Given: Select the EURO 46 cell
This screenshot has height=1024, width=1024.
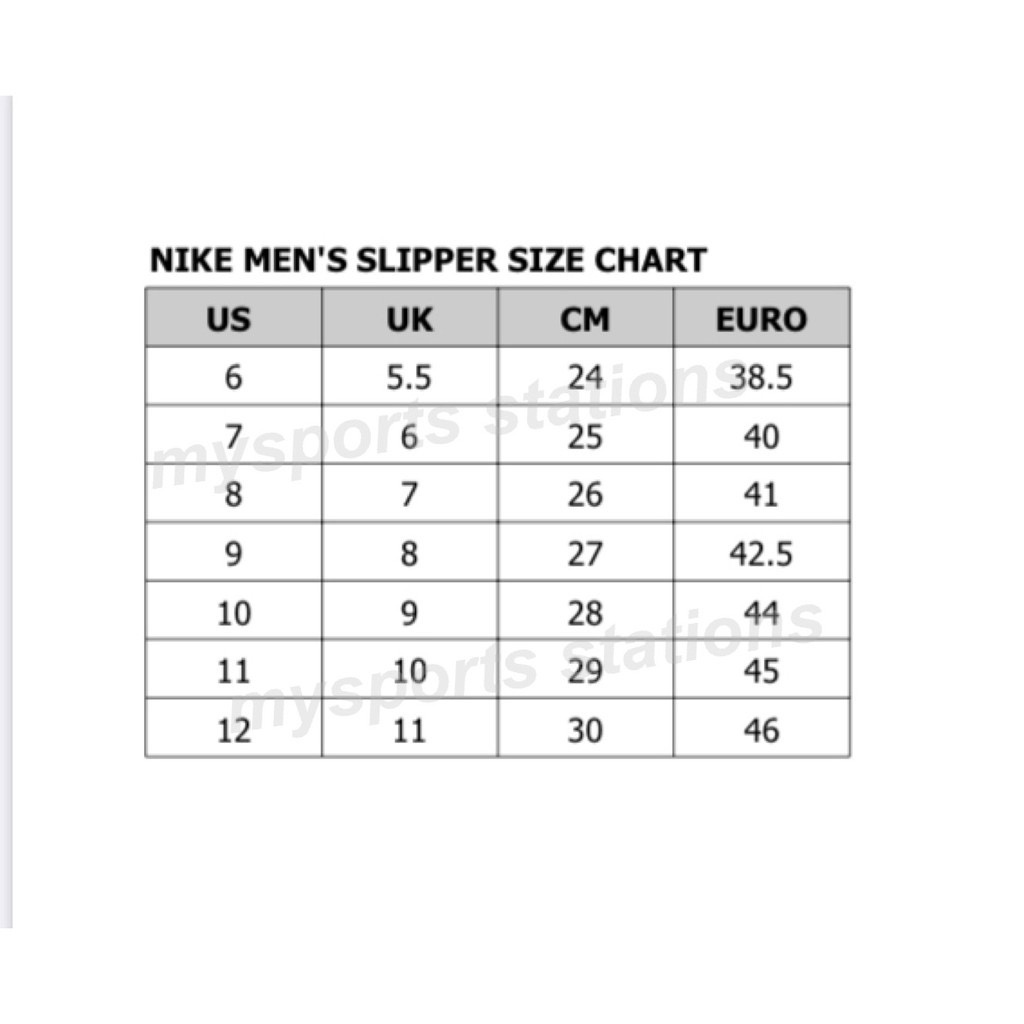Looking at the screenshot, I should [761, 729].
